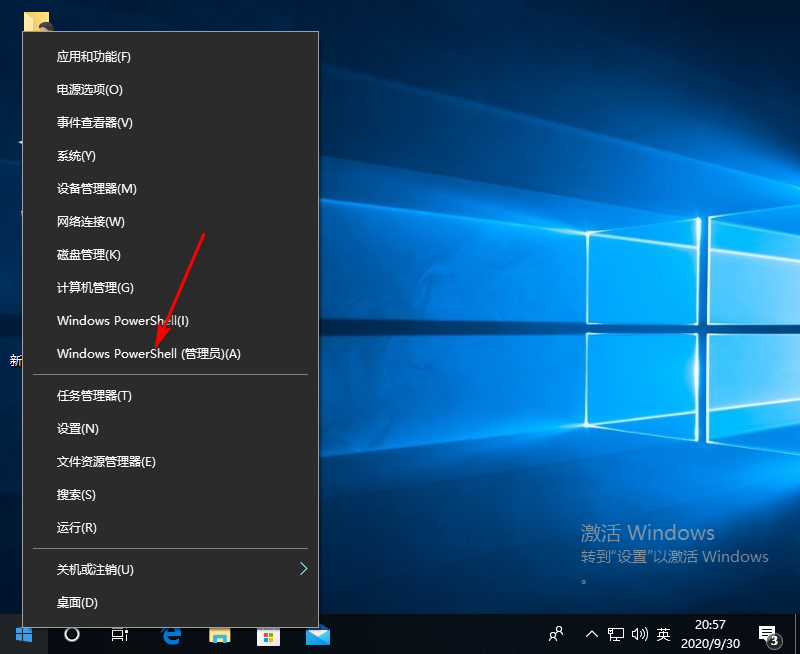
Task: Open the People icon in the system tray
Action: tap(556, 634)
